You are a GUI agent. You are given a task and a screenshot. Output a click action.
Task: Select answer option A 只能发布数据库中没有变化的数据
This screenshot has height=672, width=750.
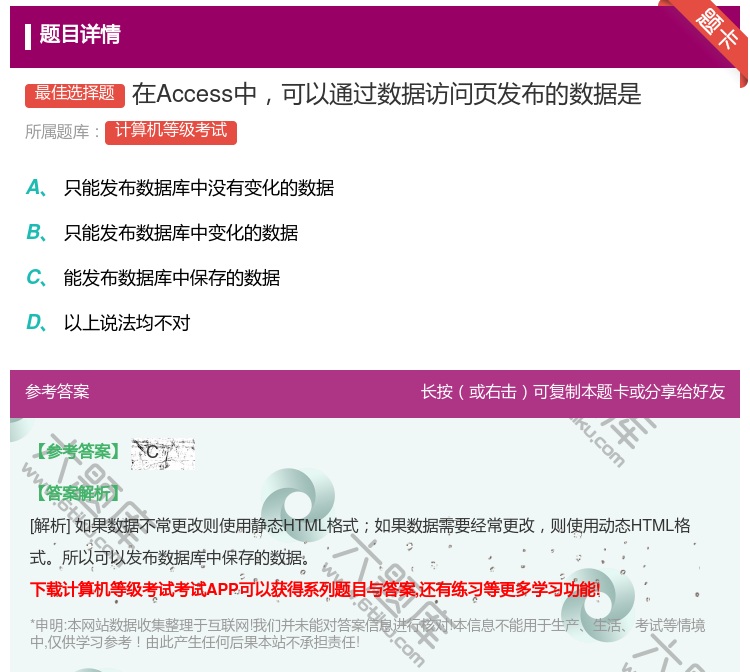tap(180, 188)
